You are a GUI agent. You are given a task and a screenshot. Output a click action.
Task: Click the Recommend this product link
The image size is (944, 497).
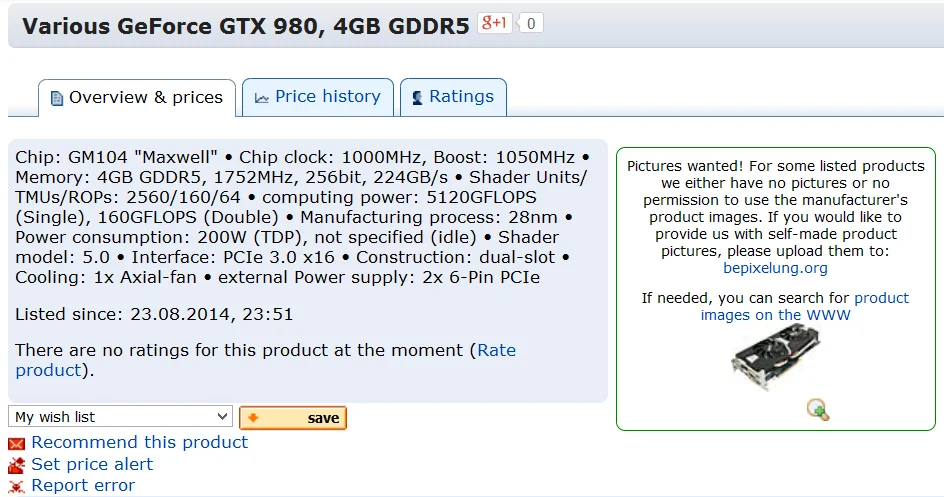point(140,442)
